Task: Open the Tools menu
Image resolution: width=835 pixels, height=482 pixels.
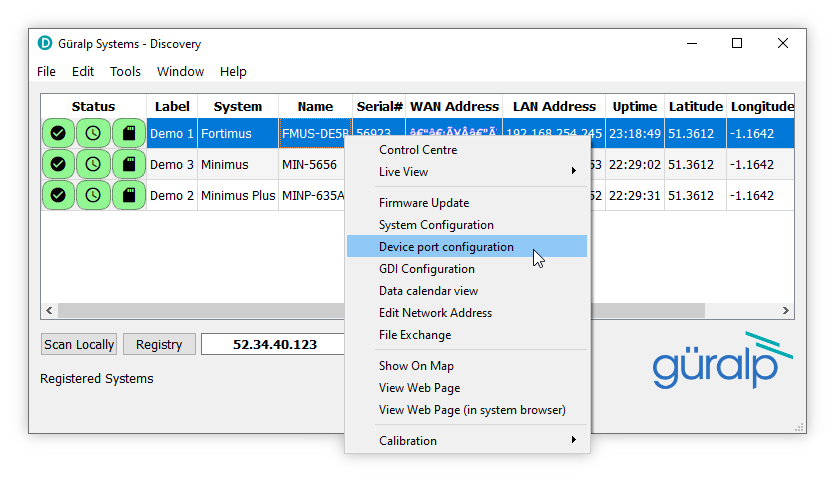Action: coord(125,71)
